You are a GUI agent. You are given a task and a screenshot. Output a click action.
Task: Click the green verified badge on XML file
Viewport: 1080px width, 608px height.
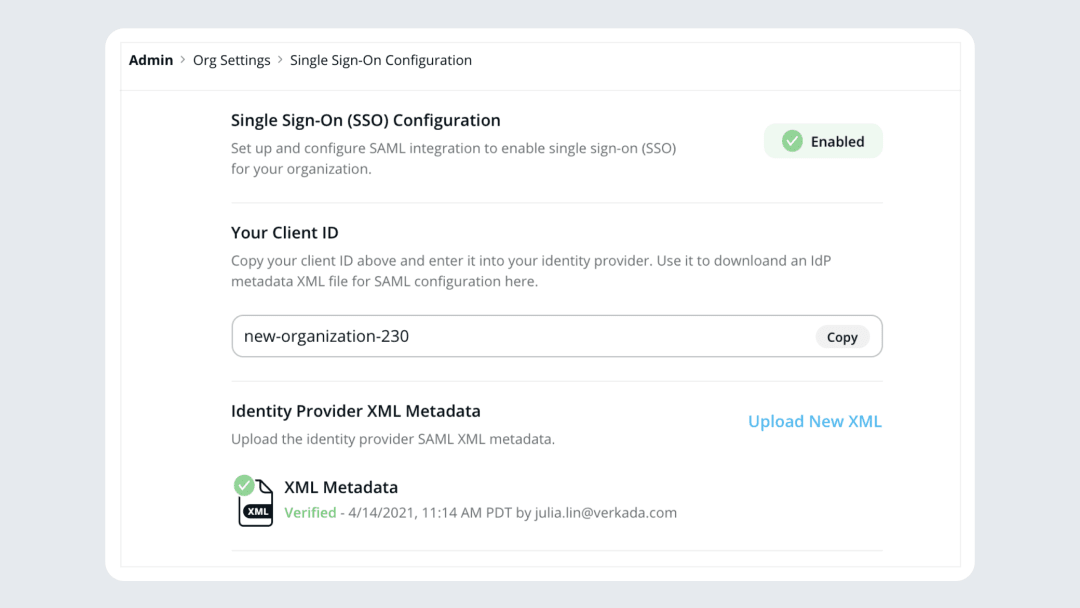(244, 485)
